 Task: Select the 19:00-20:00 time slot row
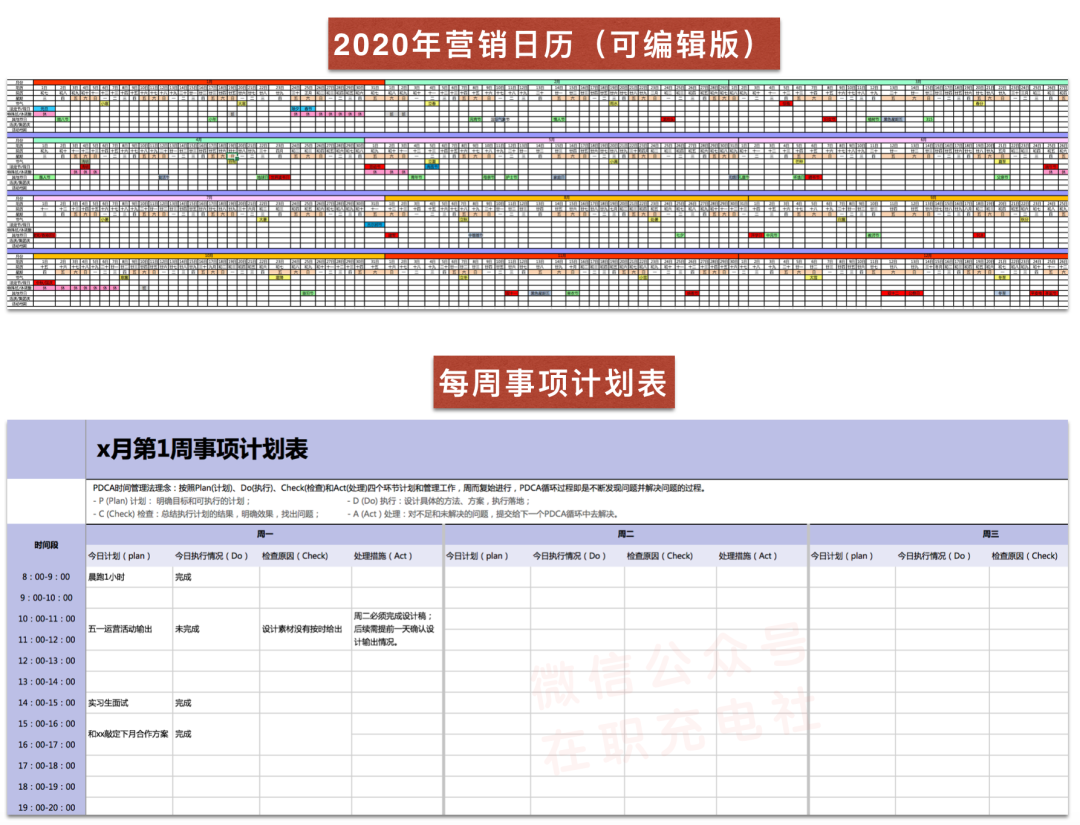pyautogui.click(x=46, y=807)
